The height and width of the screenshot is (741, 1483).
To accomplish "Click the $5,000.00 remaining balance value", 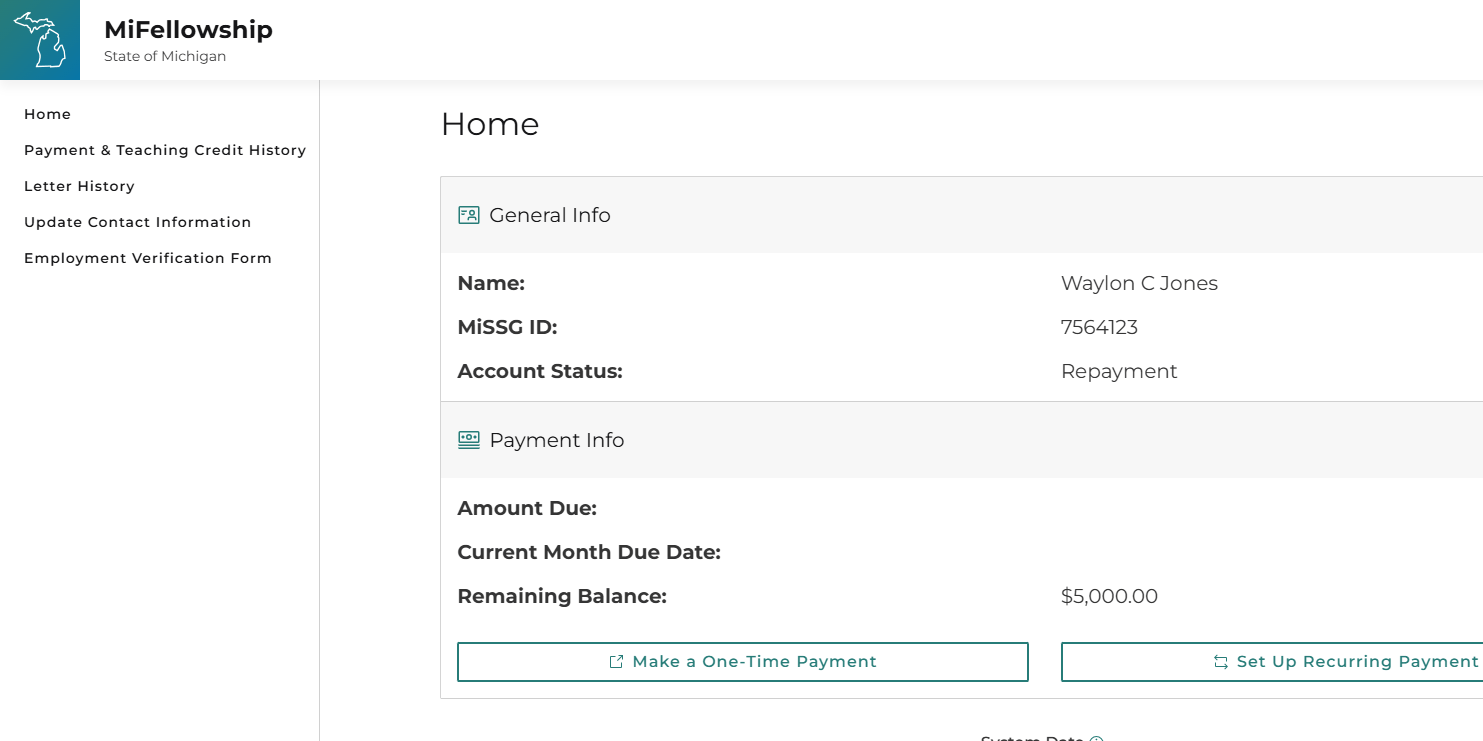I will click(1109, 597).
